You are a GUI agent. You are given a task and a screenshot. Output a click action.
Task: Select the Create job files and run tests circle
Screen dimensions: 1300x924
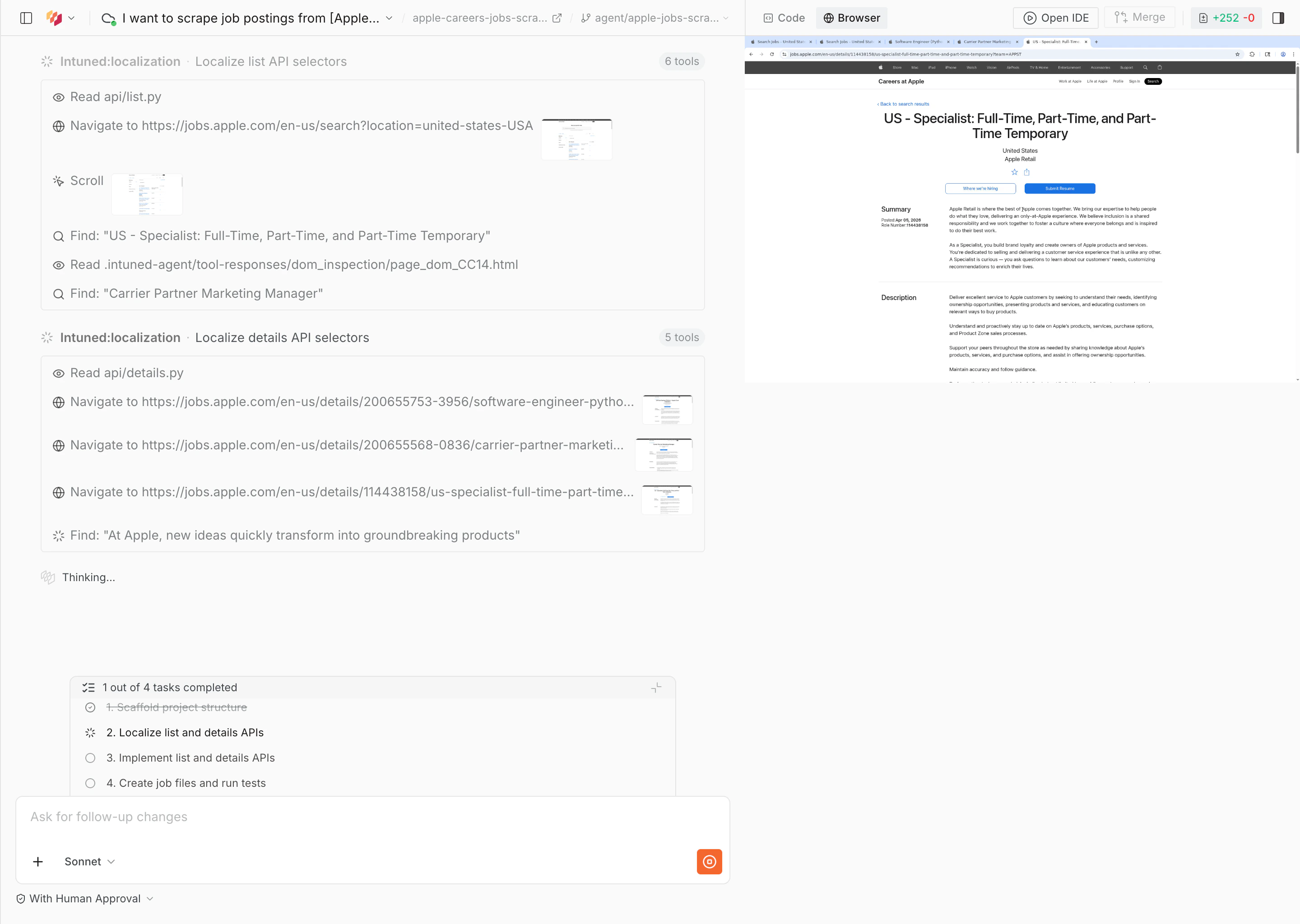point(90,784)
